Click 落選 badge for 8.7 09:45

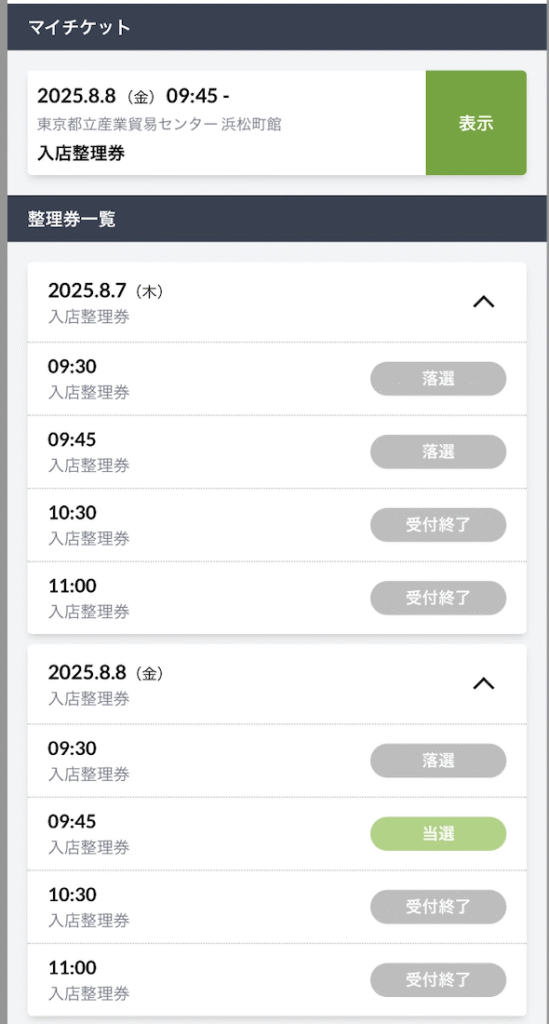pos(438,452)
